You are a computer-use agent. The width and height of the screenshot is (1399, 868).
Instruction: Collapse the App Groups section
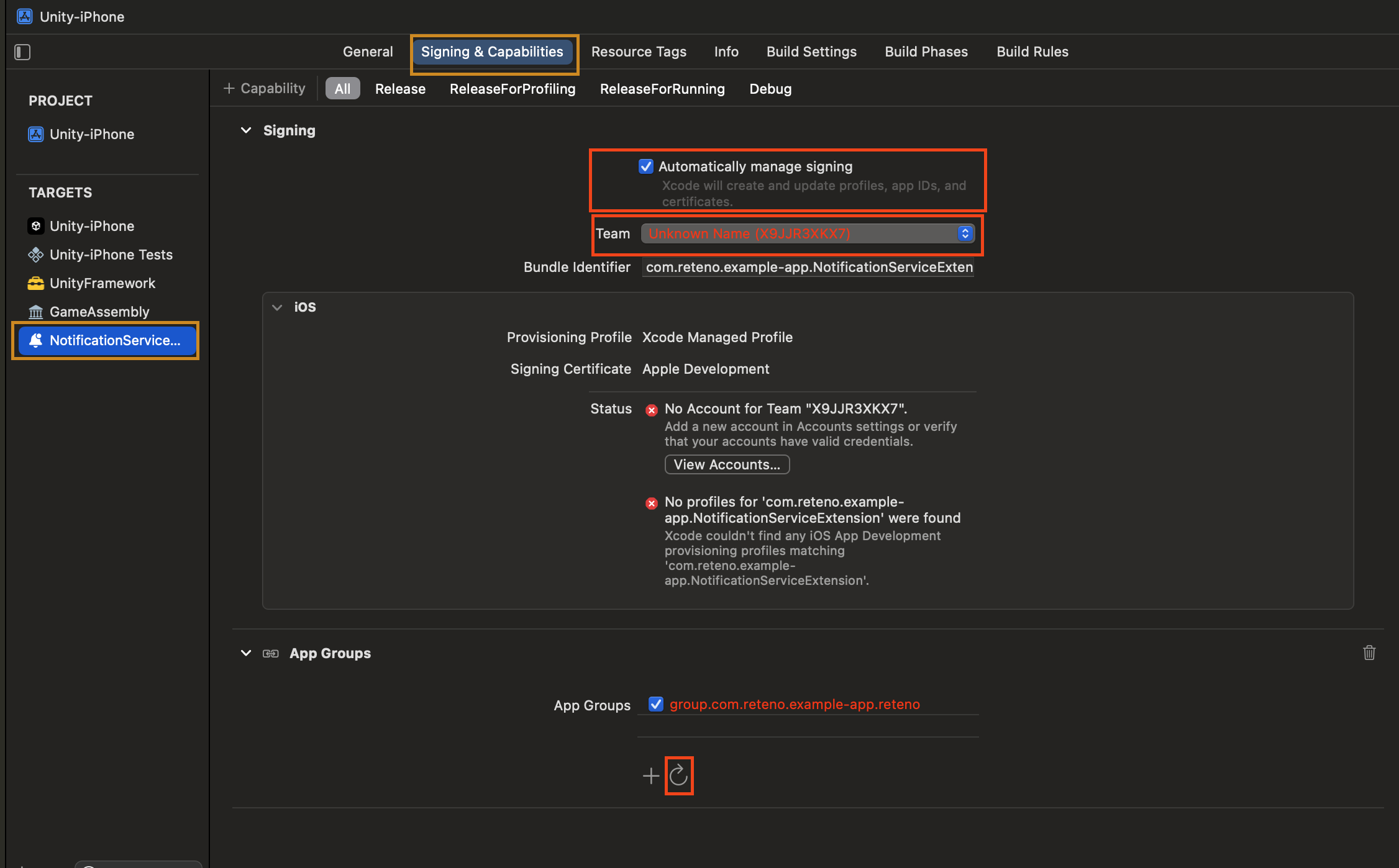pyautogui.click(x=246, y=653)
